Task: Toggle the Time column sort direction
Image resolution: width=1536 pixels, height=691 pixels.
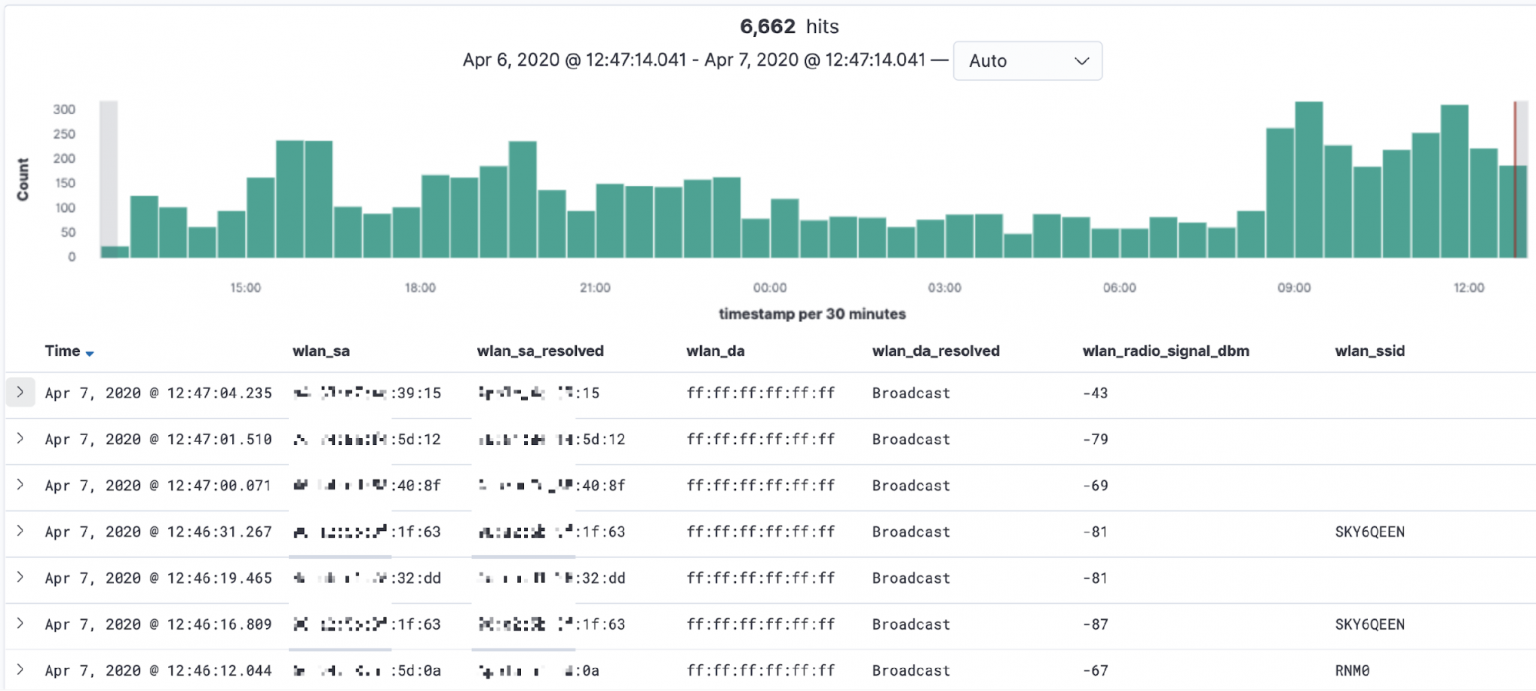Action: (90, 351)
